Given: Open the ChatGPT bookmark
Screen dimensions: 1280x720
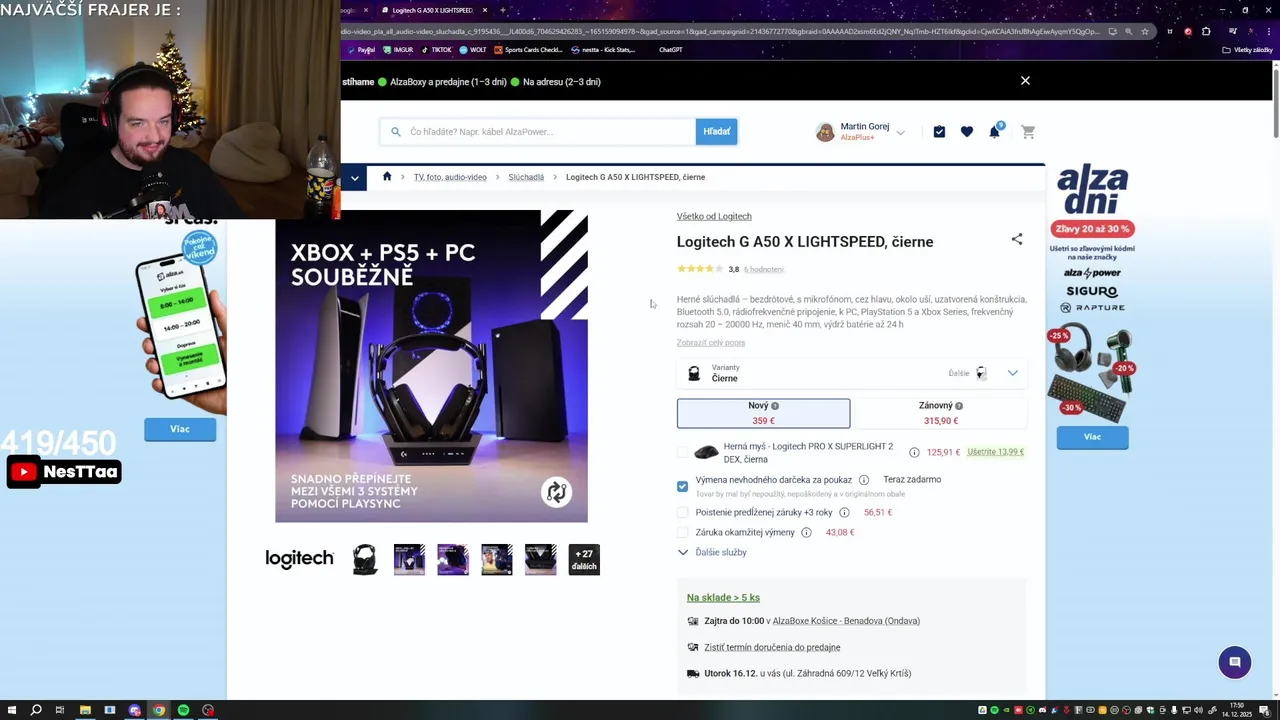Looking at the screenshot, I should 671,50.
